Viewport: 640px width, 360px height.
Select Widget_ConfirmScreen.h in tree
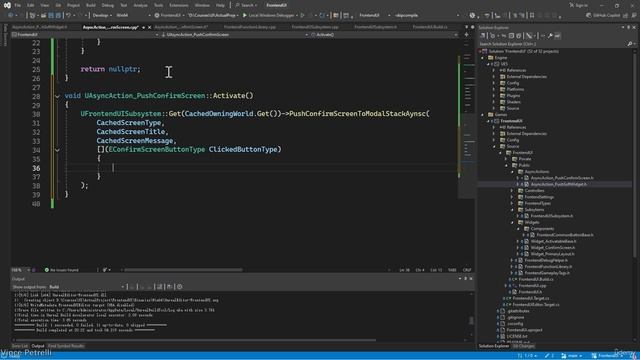553,247
